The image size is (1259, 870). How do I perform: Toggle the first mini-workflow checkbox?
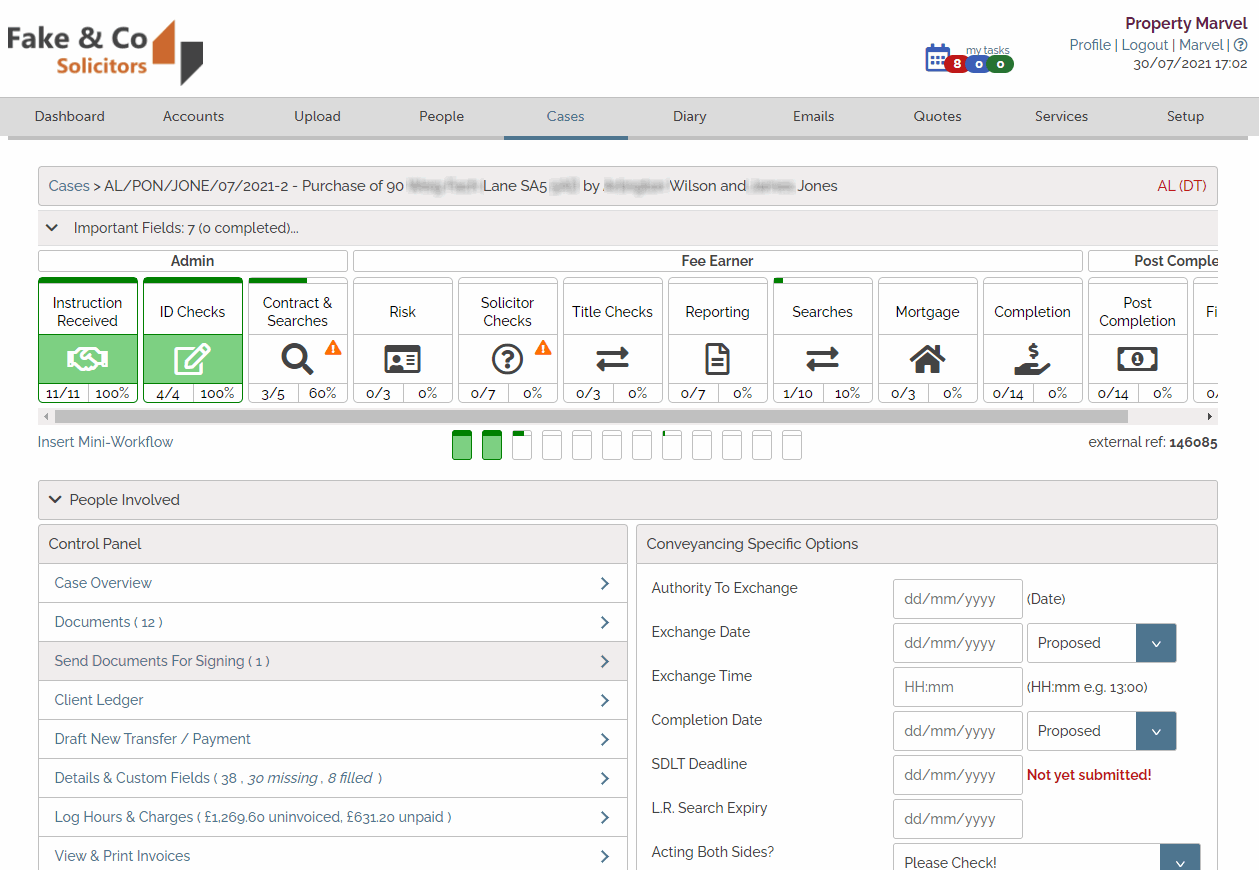click(x=461, y=445)
